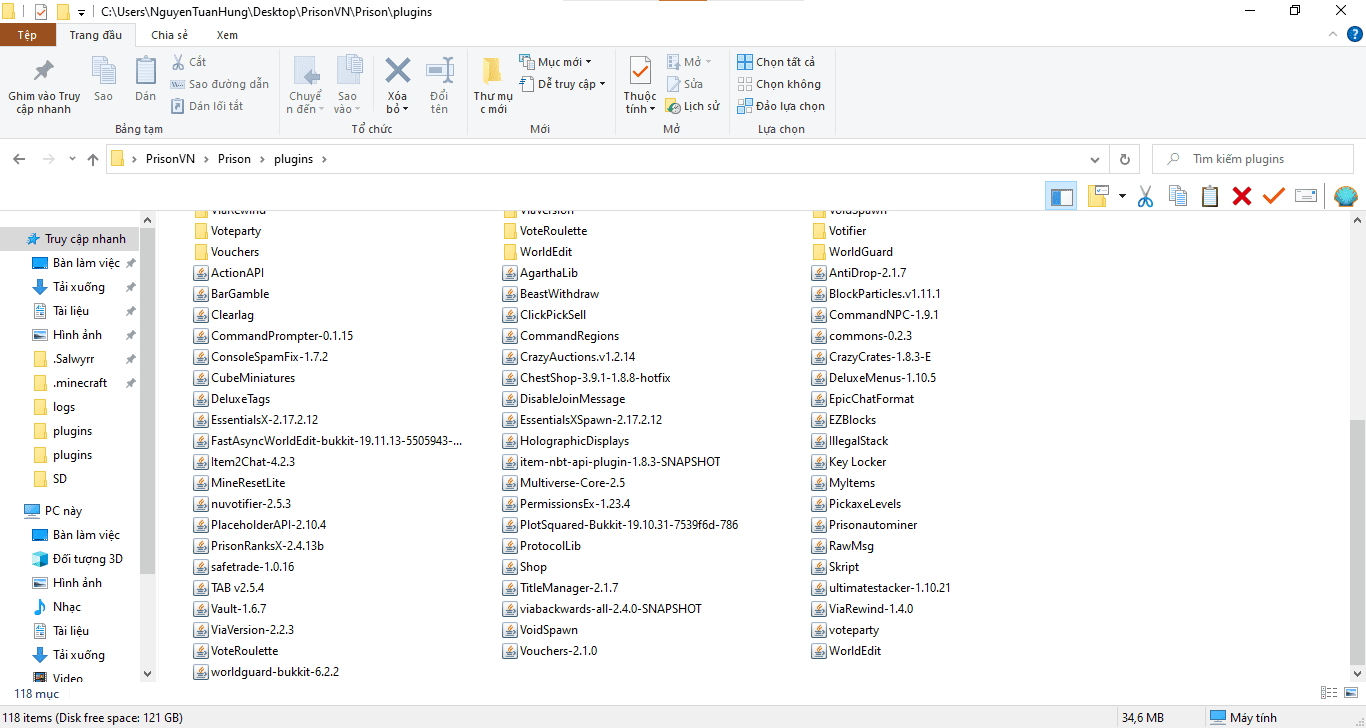Viewport: 1366px width, 728px height.
Task: Switch to details view in the status bar
Action: click(1329, 692)
